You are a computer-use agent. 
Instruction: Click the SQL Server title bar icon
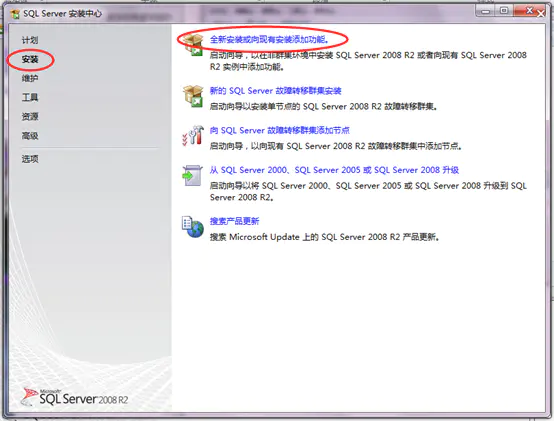[15, 14]
